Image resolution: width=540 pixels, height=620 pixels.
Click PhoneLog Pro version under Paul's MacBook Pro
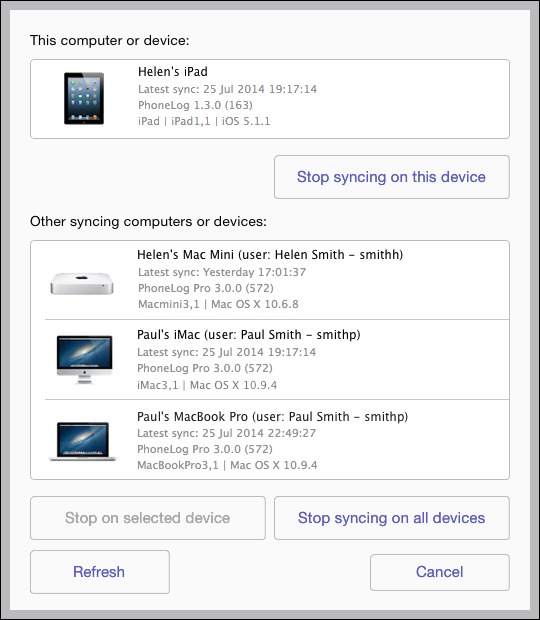(x=205, y=449)
